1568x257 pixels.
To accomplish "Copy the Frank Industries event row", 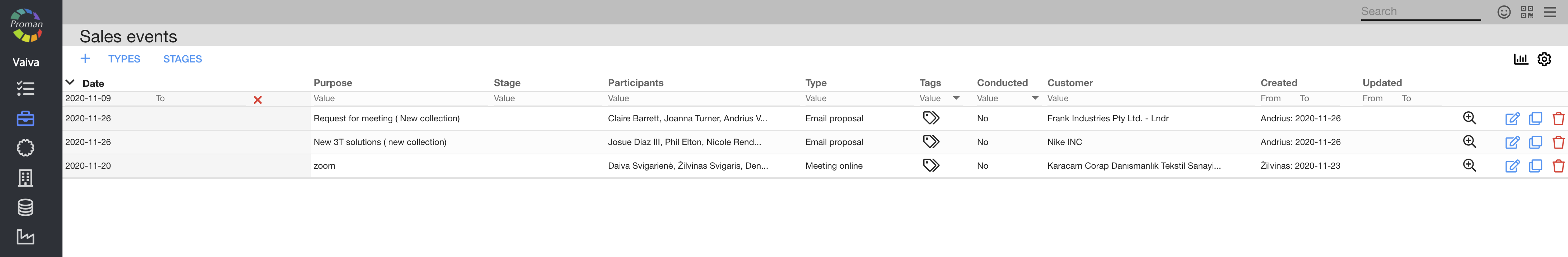I will 1536,119.
